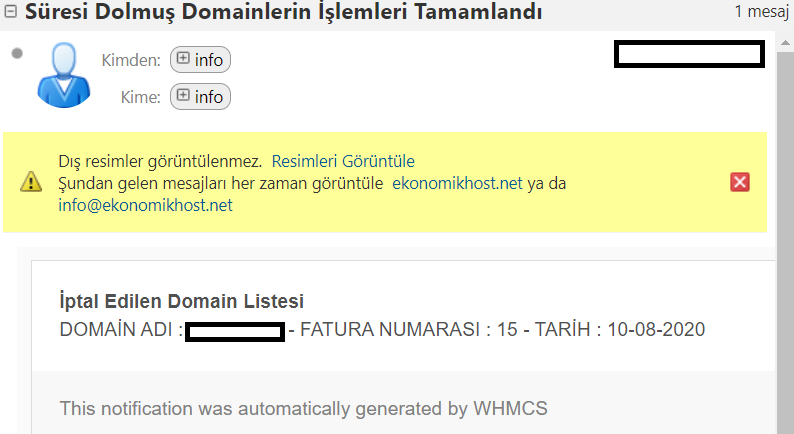Expand the Kime info recipient chip
The height and width of the screenshot is (434, 794).
pyautogui.click(x=201, y=97)
